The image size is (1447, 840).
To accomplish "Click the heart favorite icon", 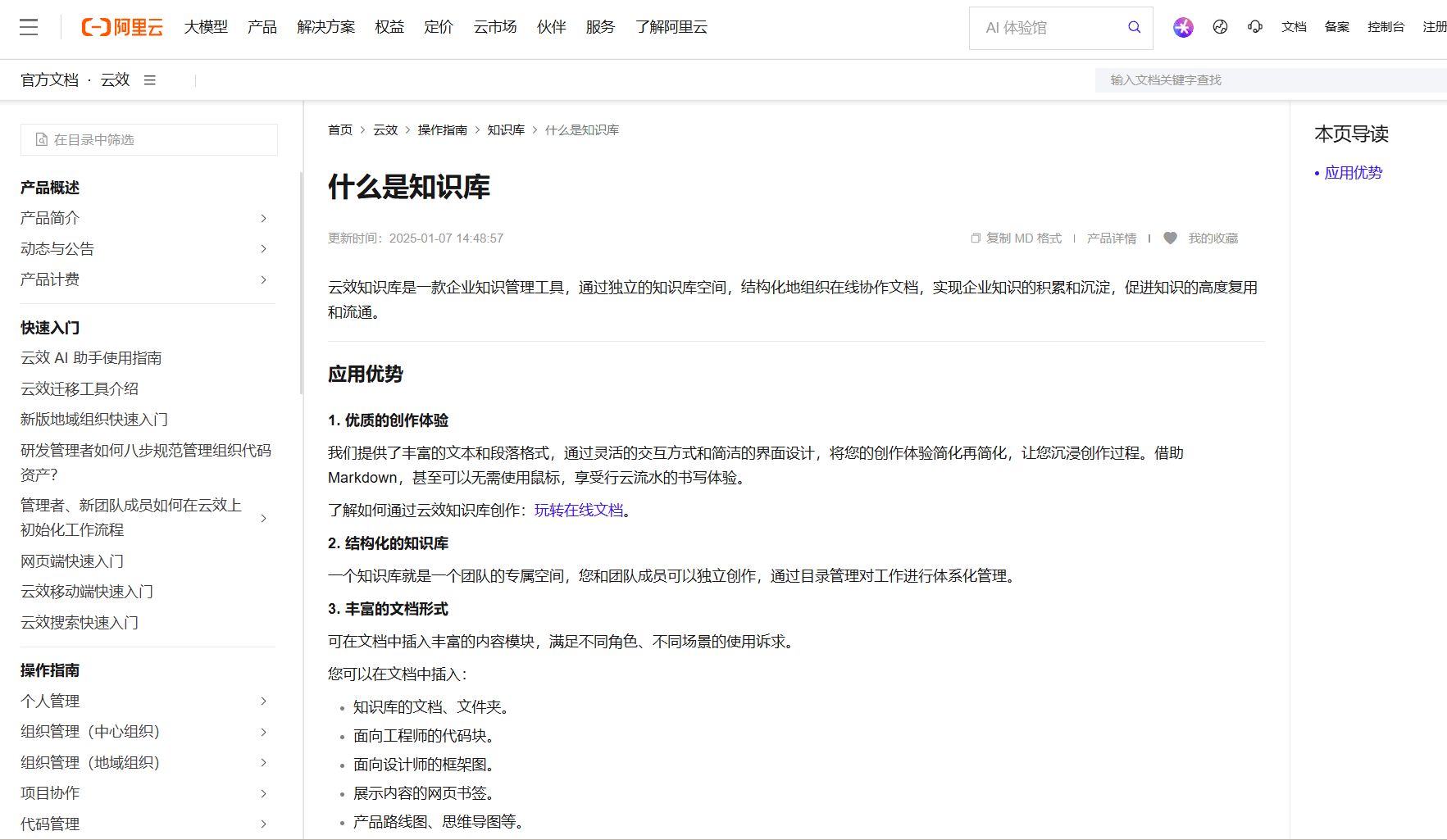I will point(1170,238).
